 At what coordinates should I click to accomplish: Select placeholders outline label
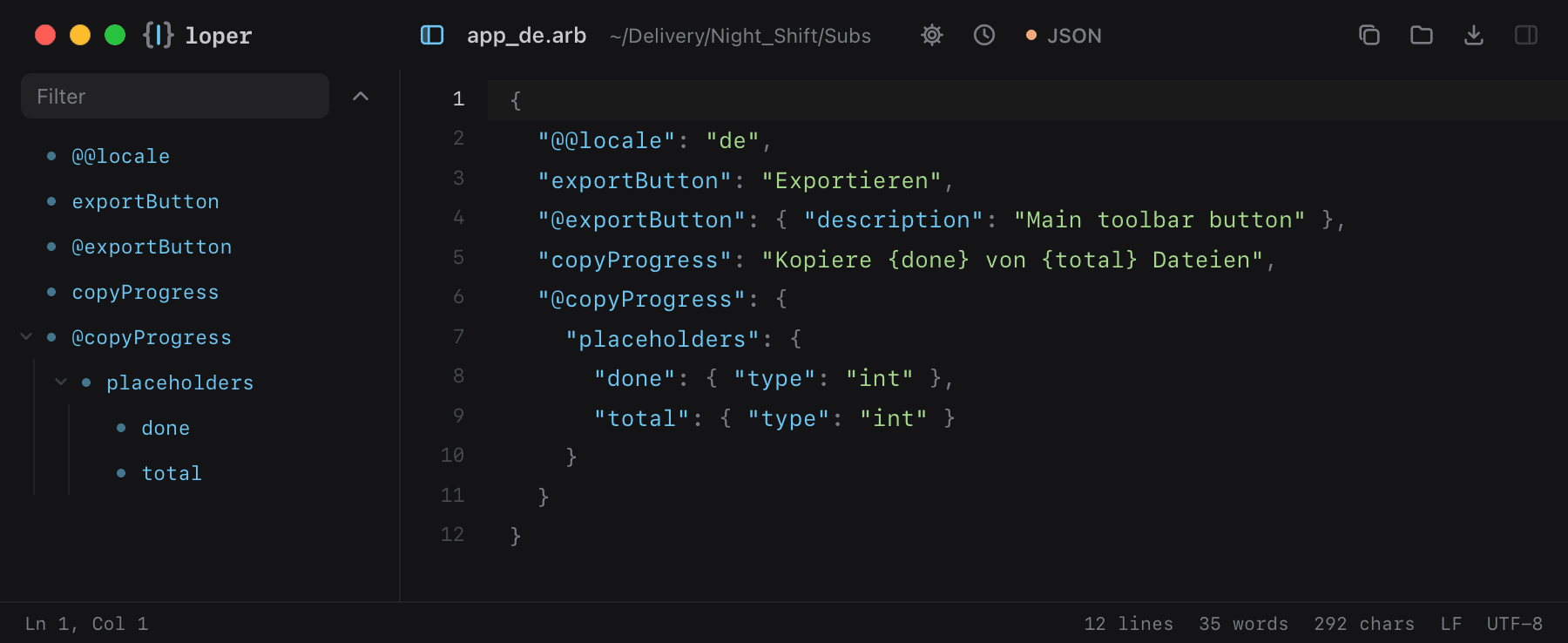click(180, 382)
